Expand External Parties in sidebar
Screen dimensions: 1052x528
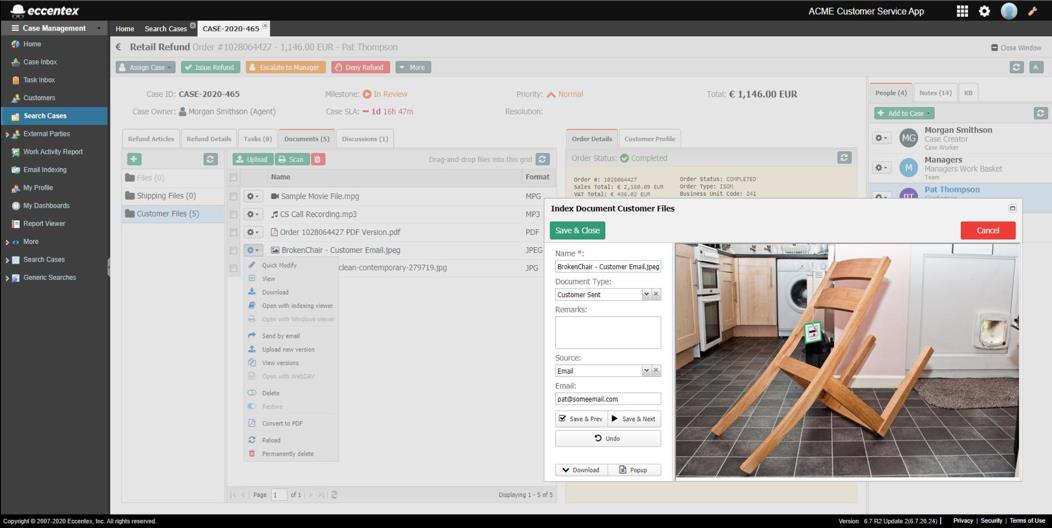tap(7, 134)
